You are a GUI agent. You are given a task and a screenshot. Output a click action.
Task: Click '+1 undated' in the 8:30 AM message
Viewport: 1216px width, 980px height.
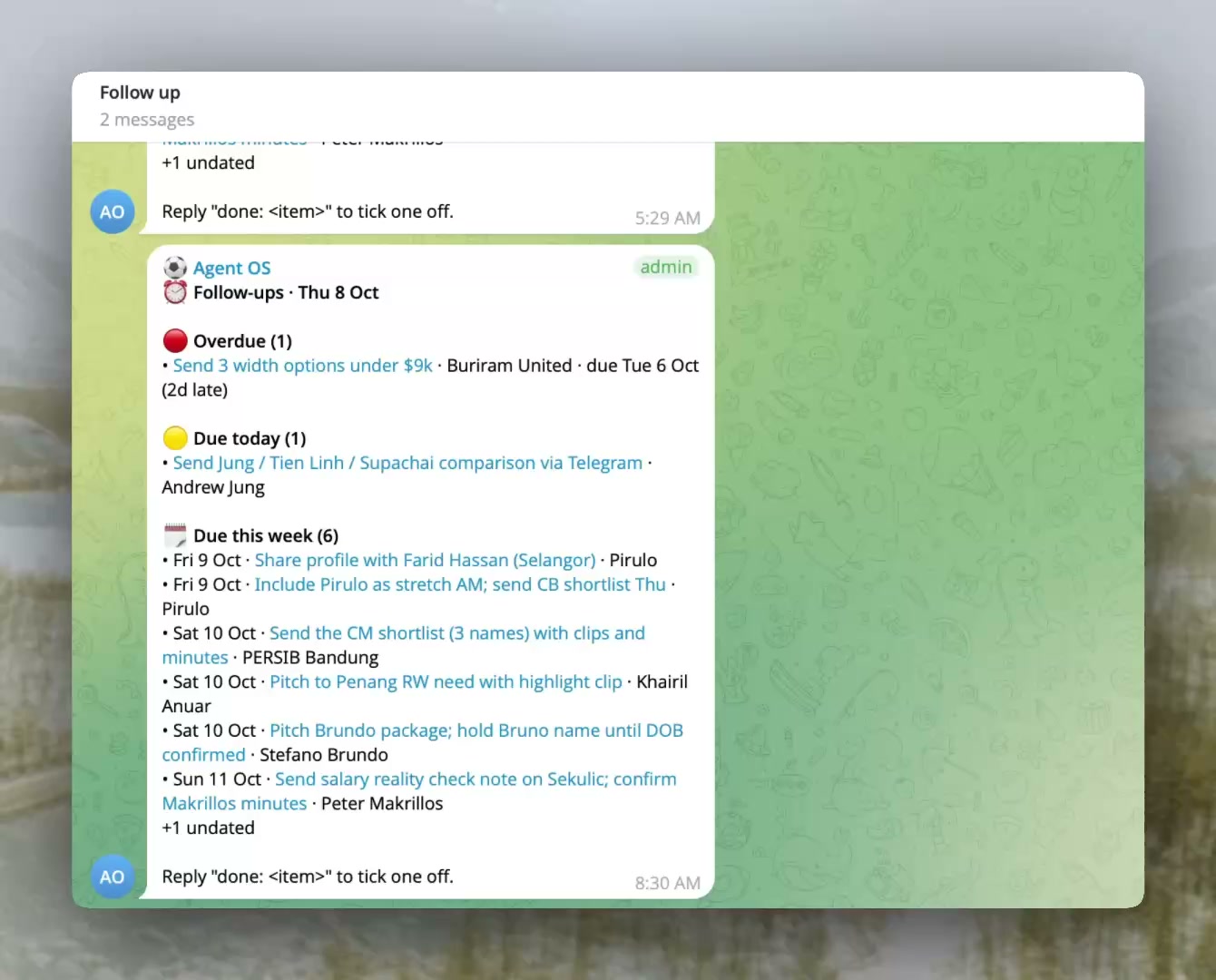pos(209,828)
